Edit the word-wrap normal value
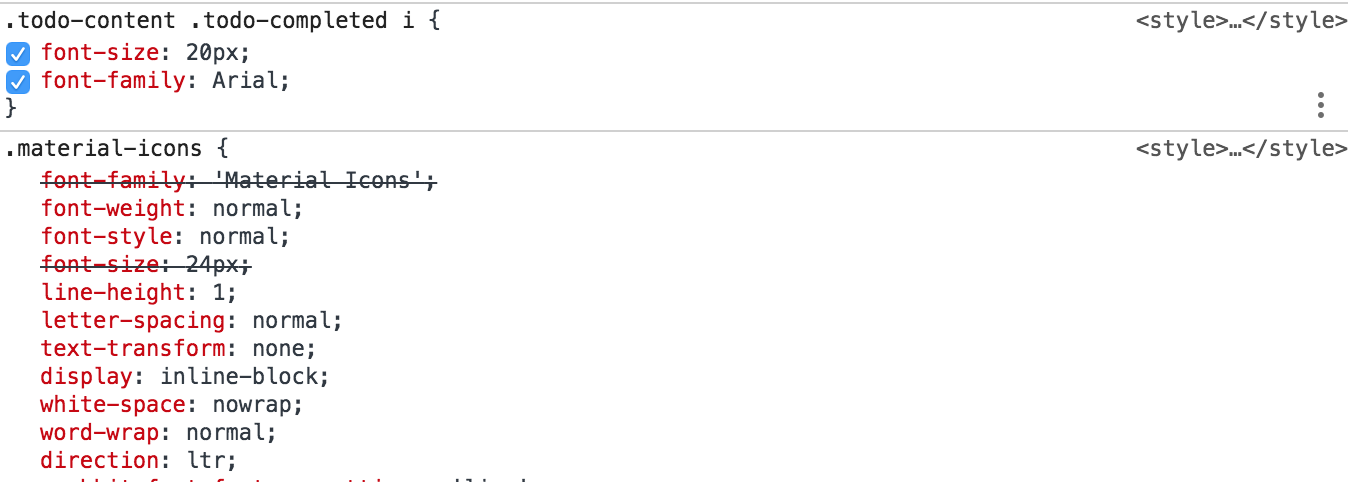This screenshot has height=482, width=1348. (227, 433)
